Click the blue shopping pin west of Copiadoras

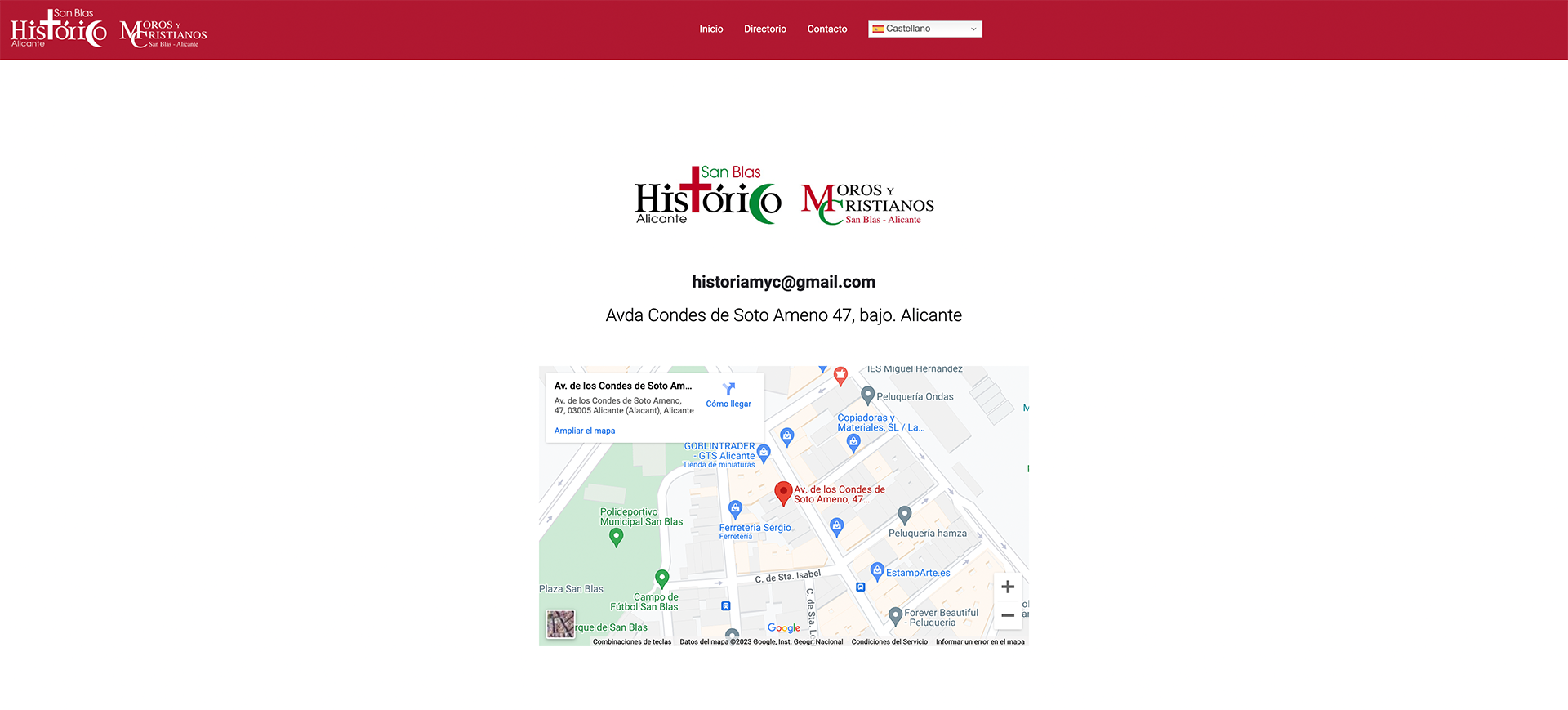click(x=787, y=436)
